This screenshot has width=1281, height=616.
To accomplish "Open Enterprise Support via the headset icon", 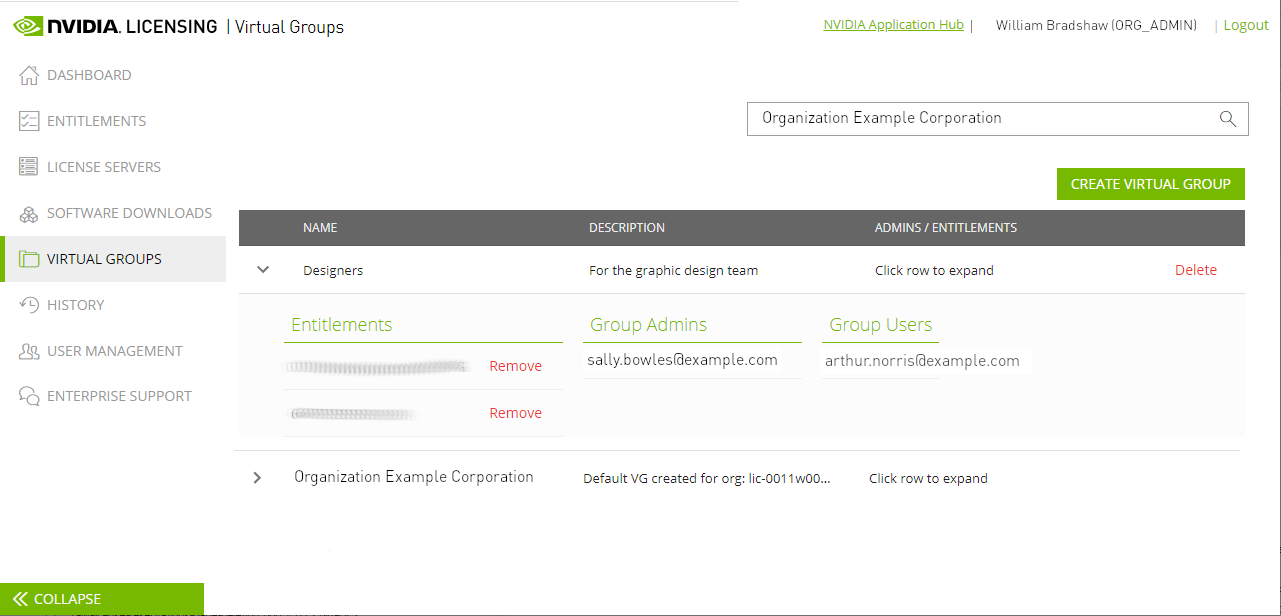I will click(28, 395).
